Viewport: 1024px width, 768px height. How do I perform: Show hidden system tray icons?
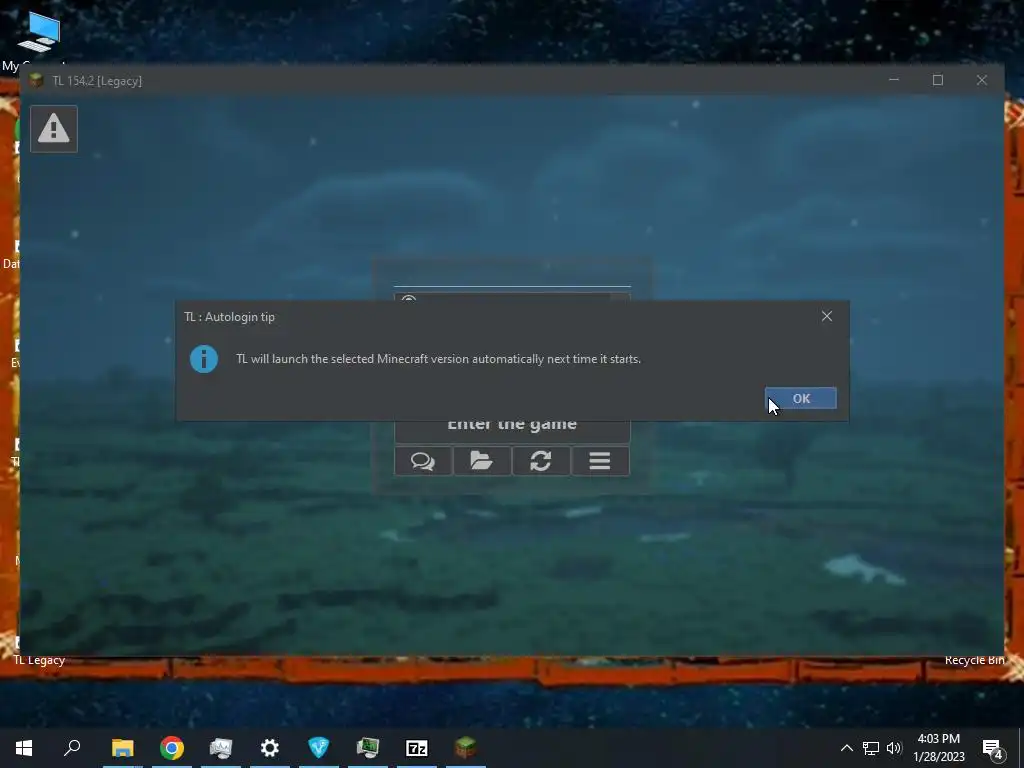(x=846, y=748)
